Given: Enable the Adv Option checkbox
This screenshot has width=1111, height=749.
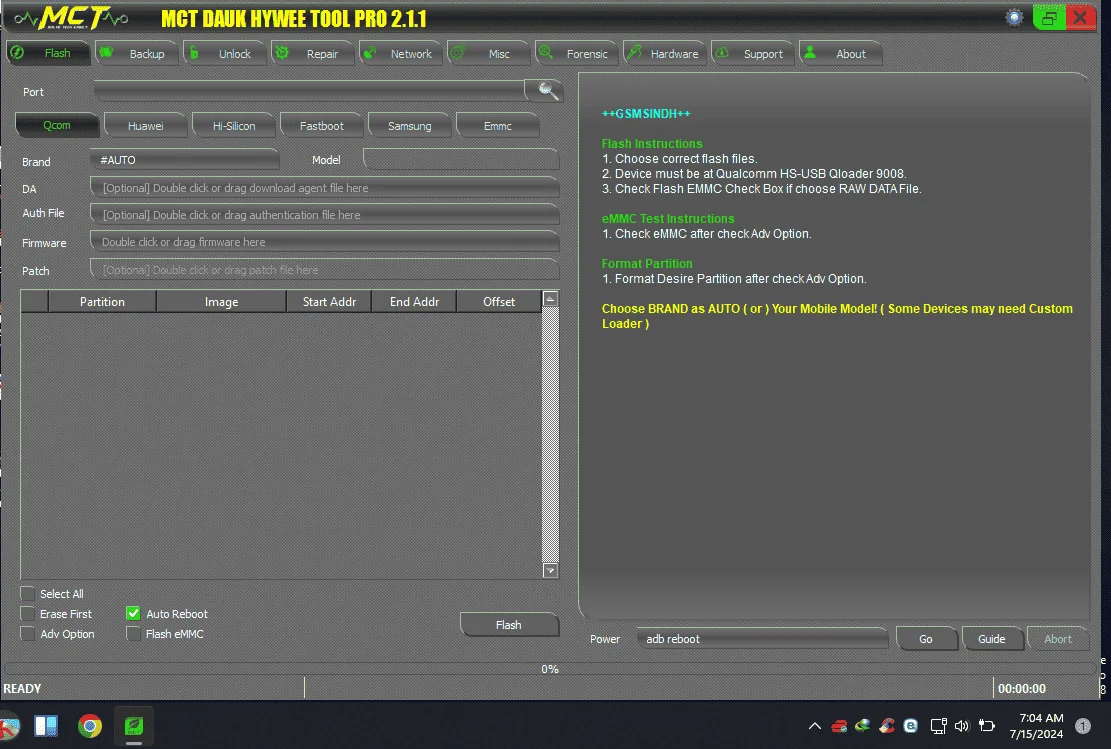Looking at the screenshot, I should [28, 633].
